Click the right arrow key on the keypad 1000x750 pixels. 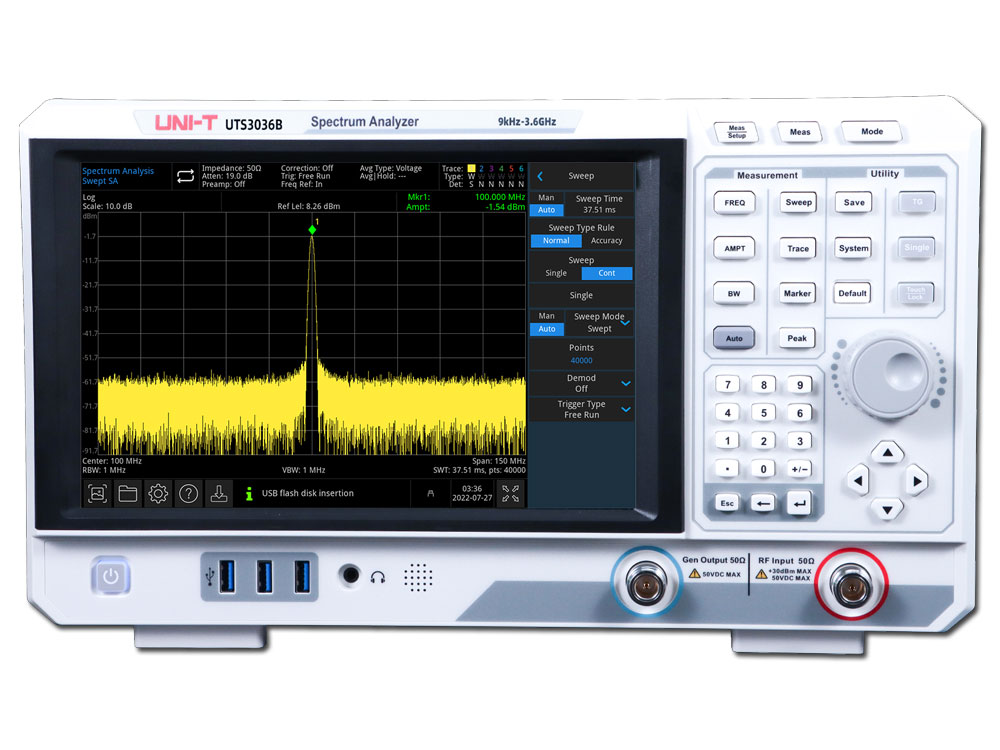917,481
